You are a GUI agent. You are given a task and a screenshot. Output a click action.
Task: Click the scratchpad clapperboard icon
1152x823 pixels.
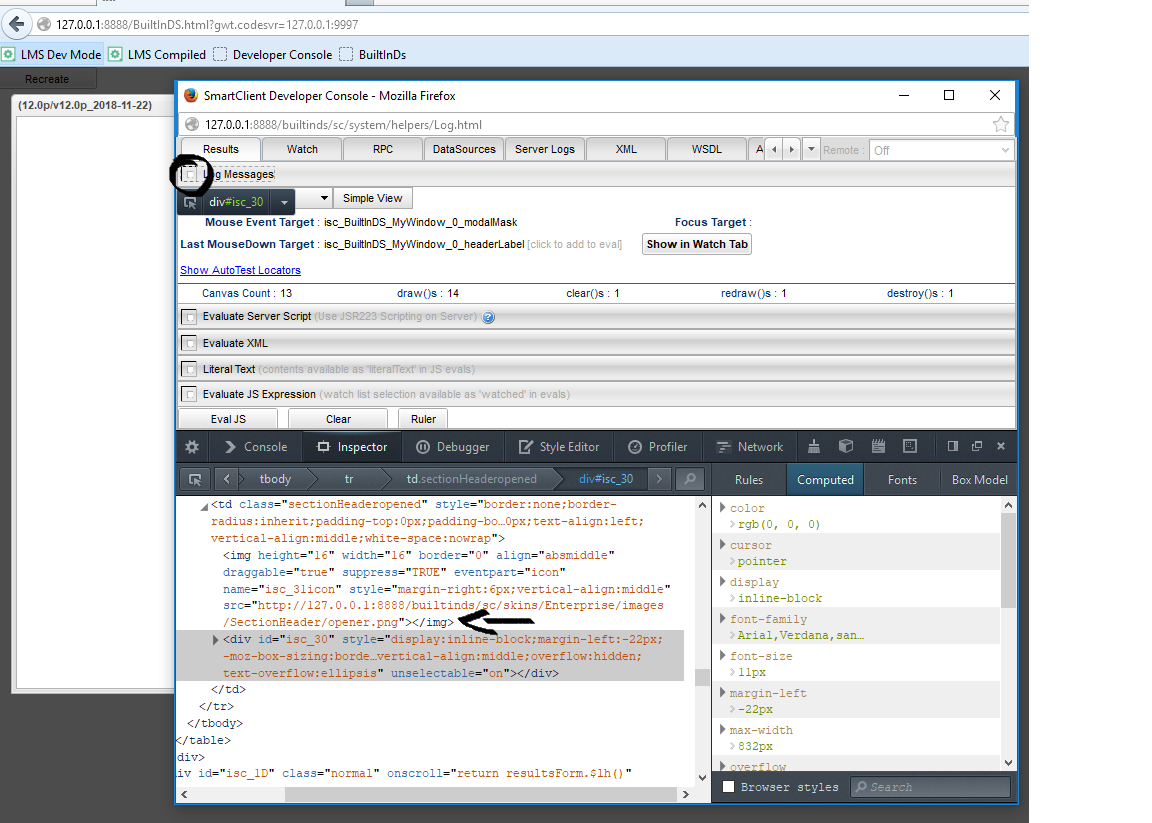pos(877,446)
